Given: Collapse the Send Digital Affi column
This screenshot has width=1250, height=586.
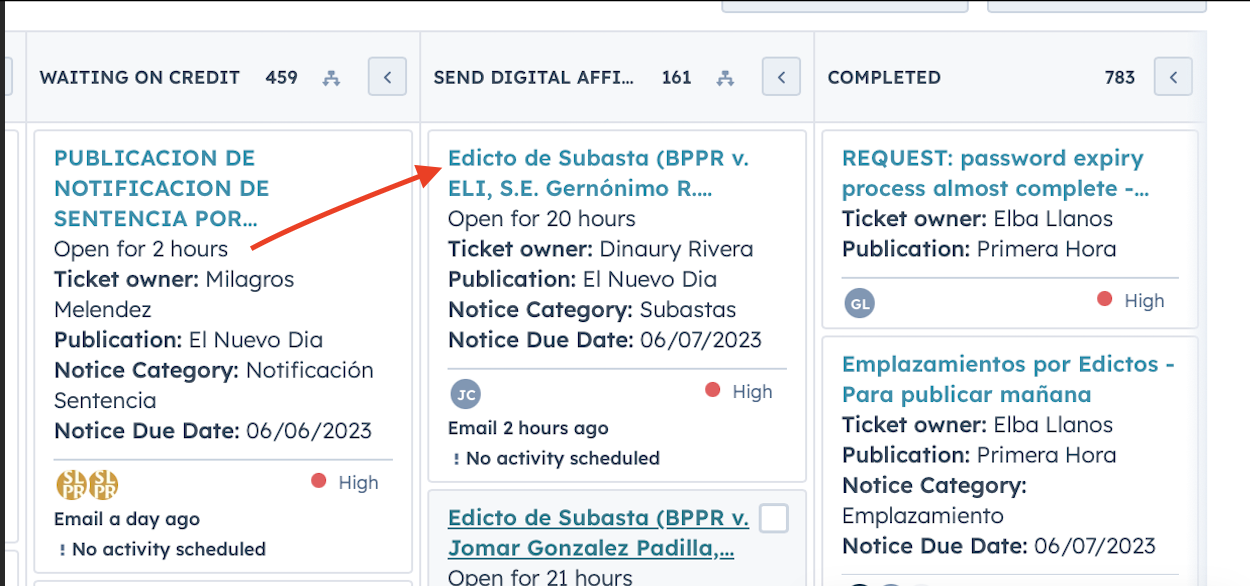Looking at the screenshot, I should coord(781,77).
